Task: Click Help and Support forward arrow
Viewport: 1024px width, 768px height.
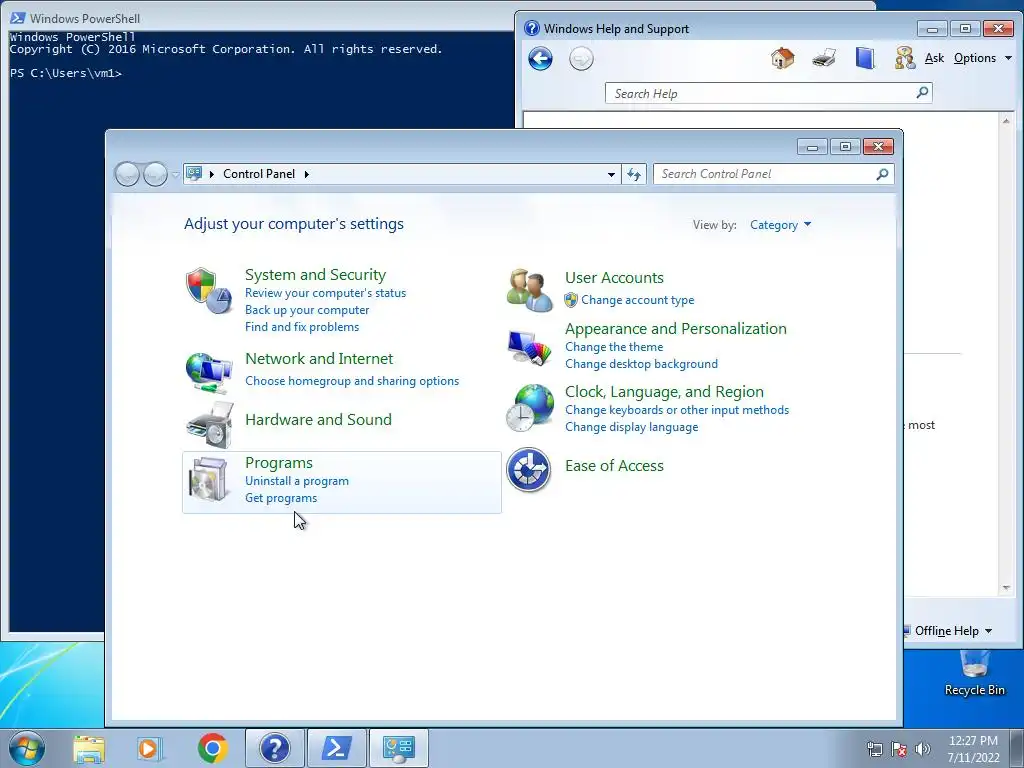Action: (x=581, y=59)
